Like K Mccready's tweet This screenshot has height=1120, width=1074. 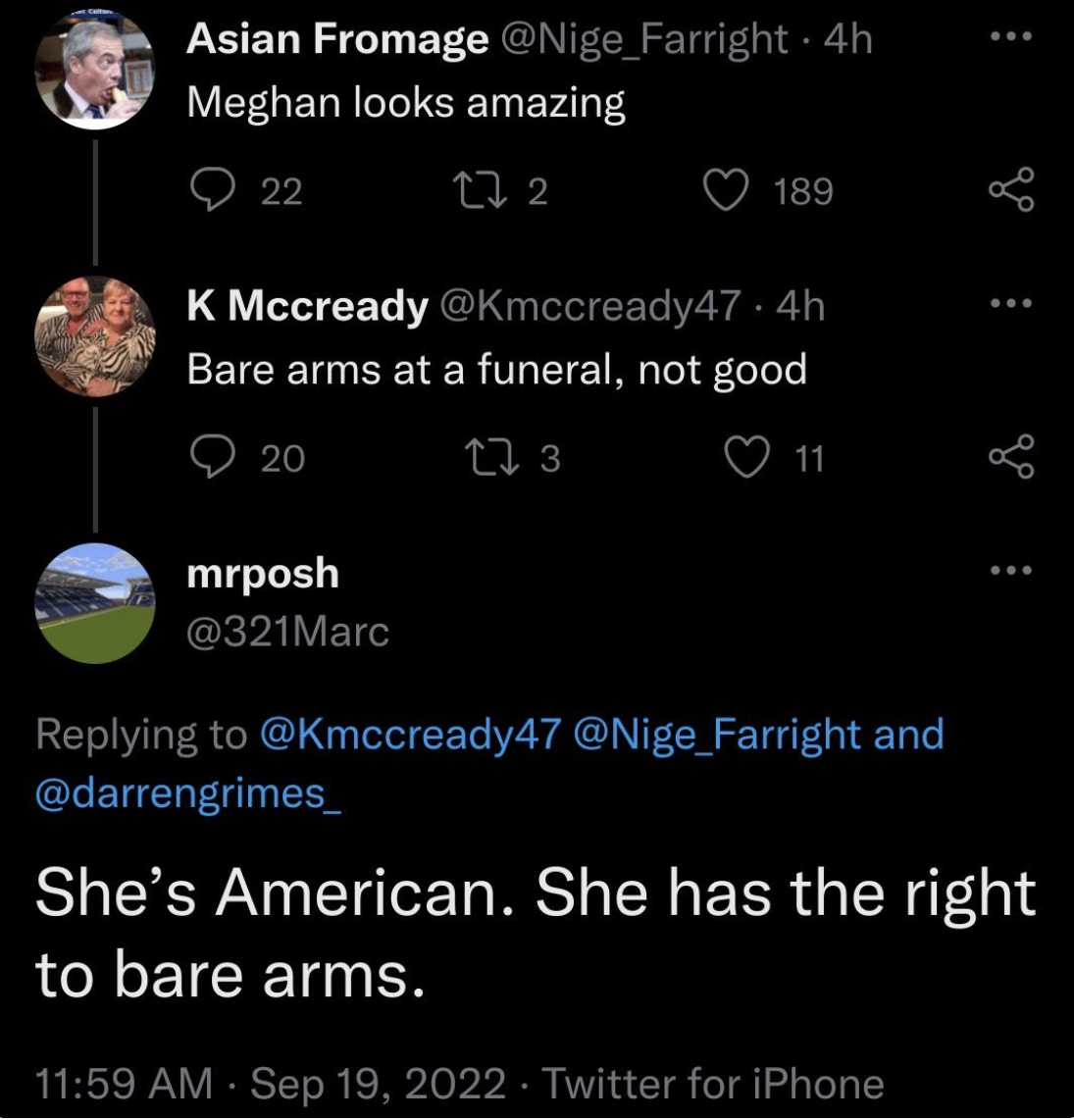point(747,457)
